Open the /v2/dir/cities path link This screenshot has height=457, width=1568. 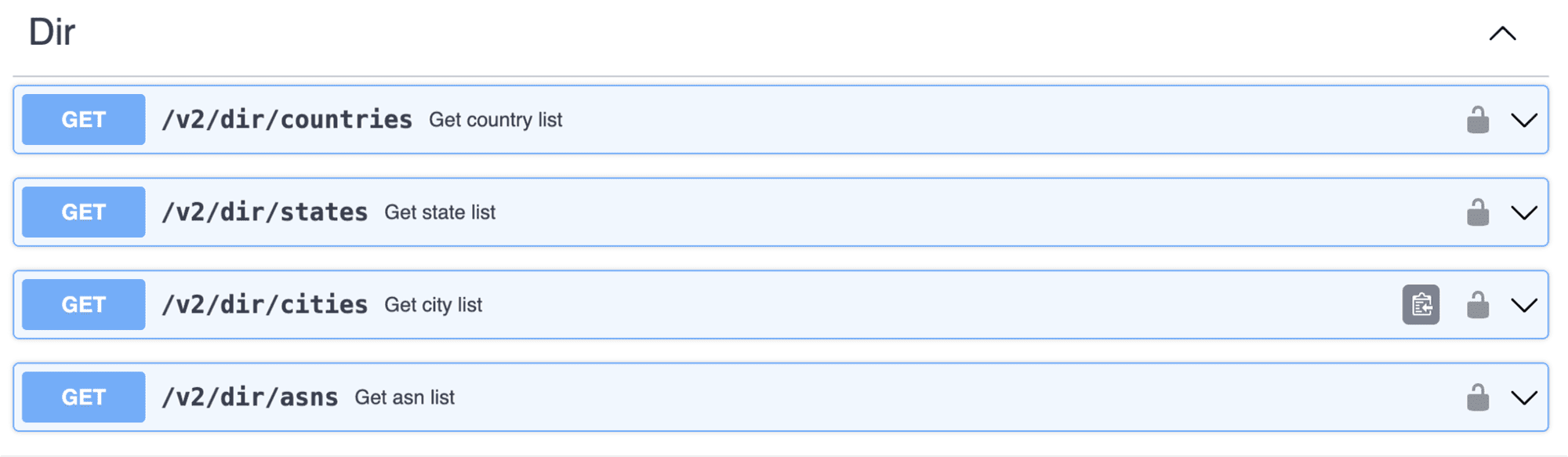[x=265, y=305]
